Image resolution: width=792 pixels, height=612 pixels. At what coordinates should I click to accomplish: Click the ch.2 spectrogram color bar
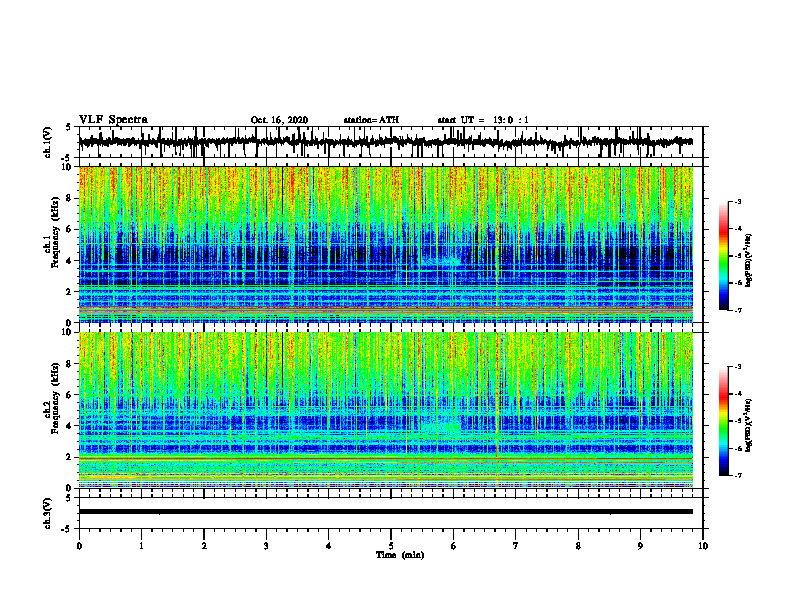(x=723, y=421)
